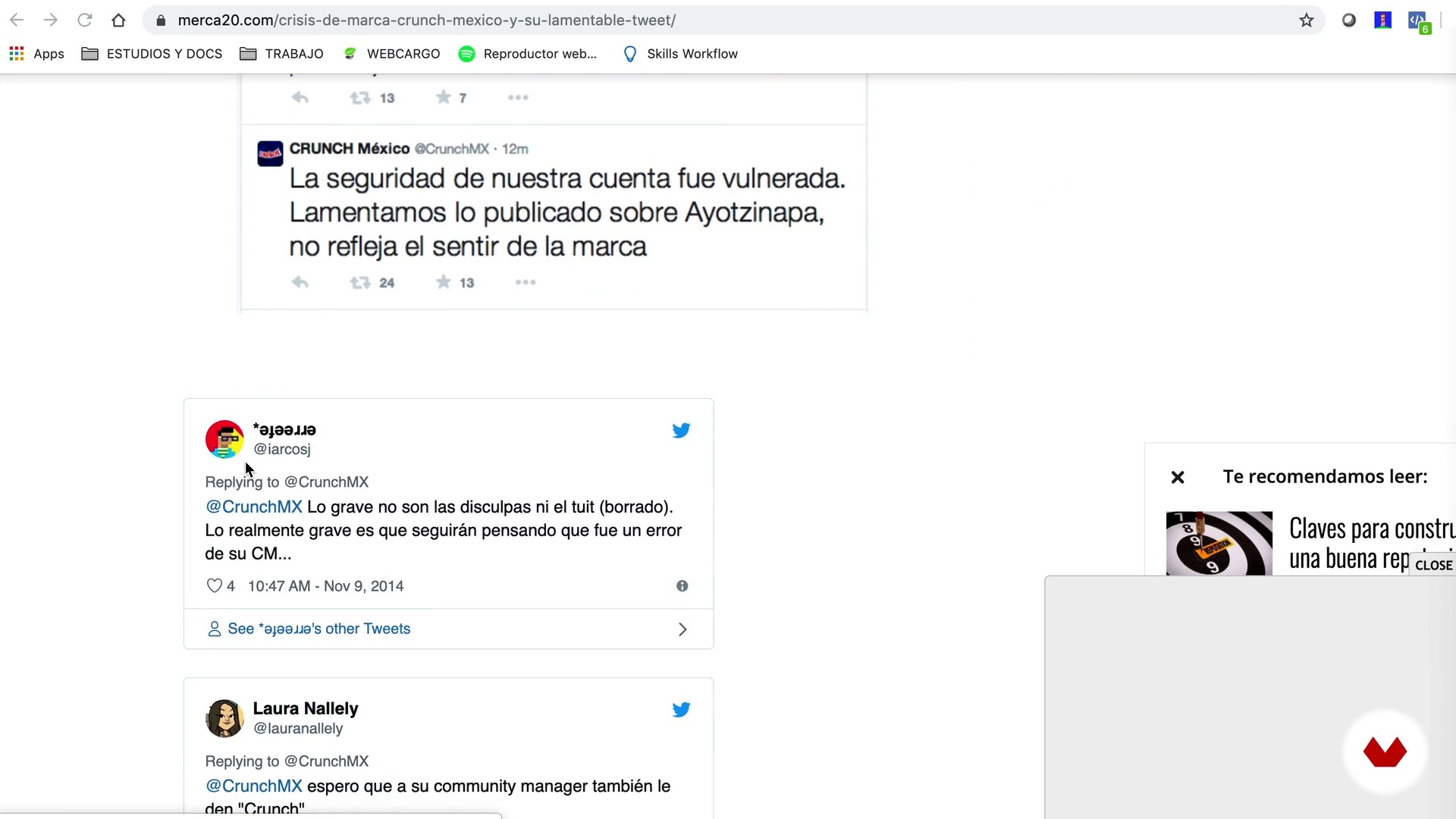The width and height of the screenshot is (1456, 819).
Task: Bookmark page with the star icon
Action: [1306, 20]
